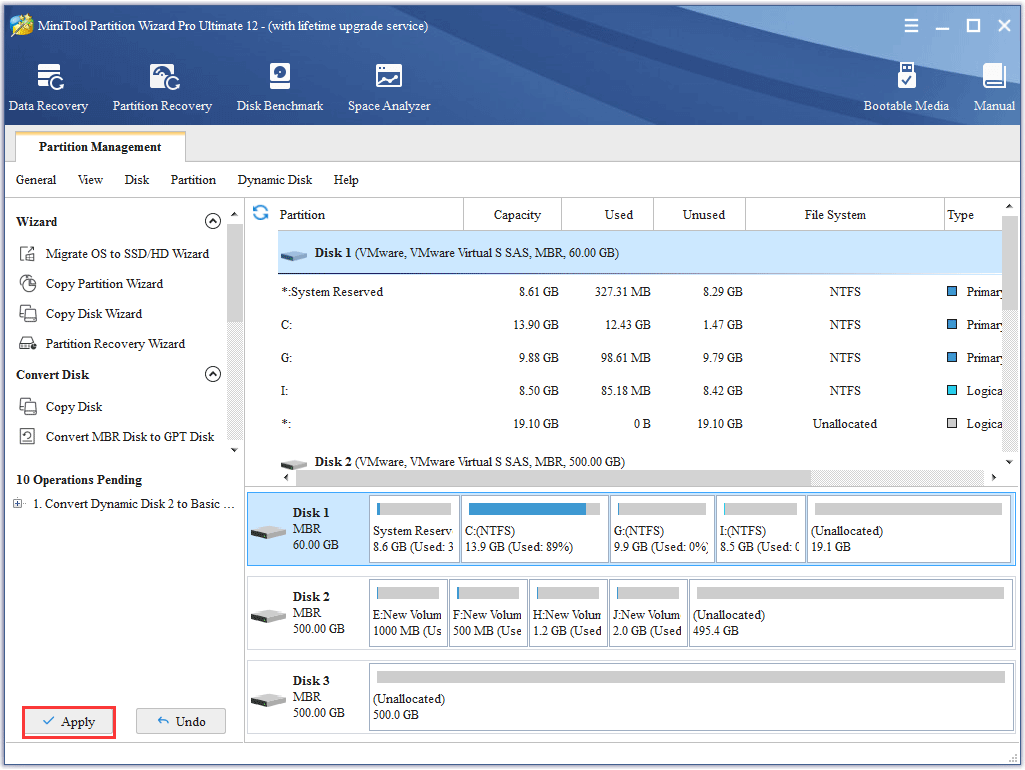
Task: Select the I: partition row in the list
Action: 640,391
